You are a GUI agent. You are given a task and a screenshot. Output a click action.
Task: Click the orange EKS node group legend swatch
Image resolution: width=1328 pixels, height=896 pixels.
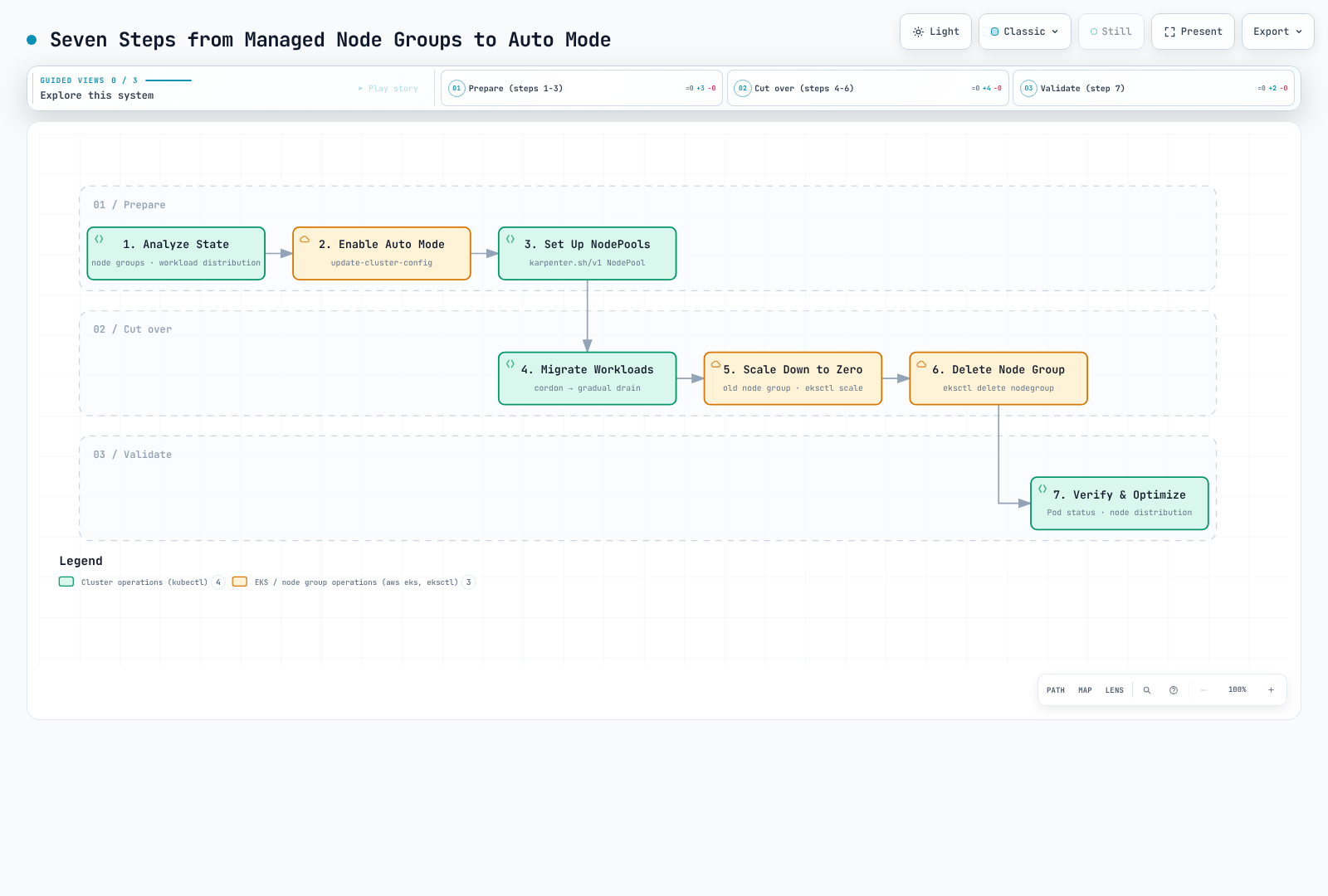pos(240,582)
